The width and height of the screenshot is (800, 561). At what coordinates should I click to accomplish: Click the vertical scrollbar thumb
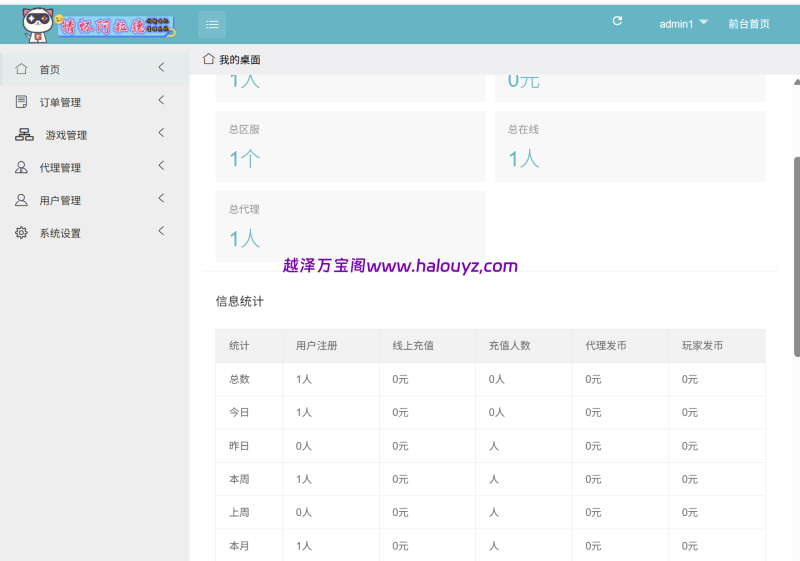[x=796, y=257]
